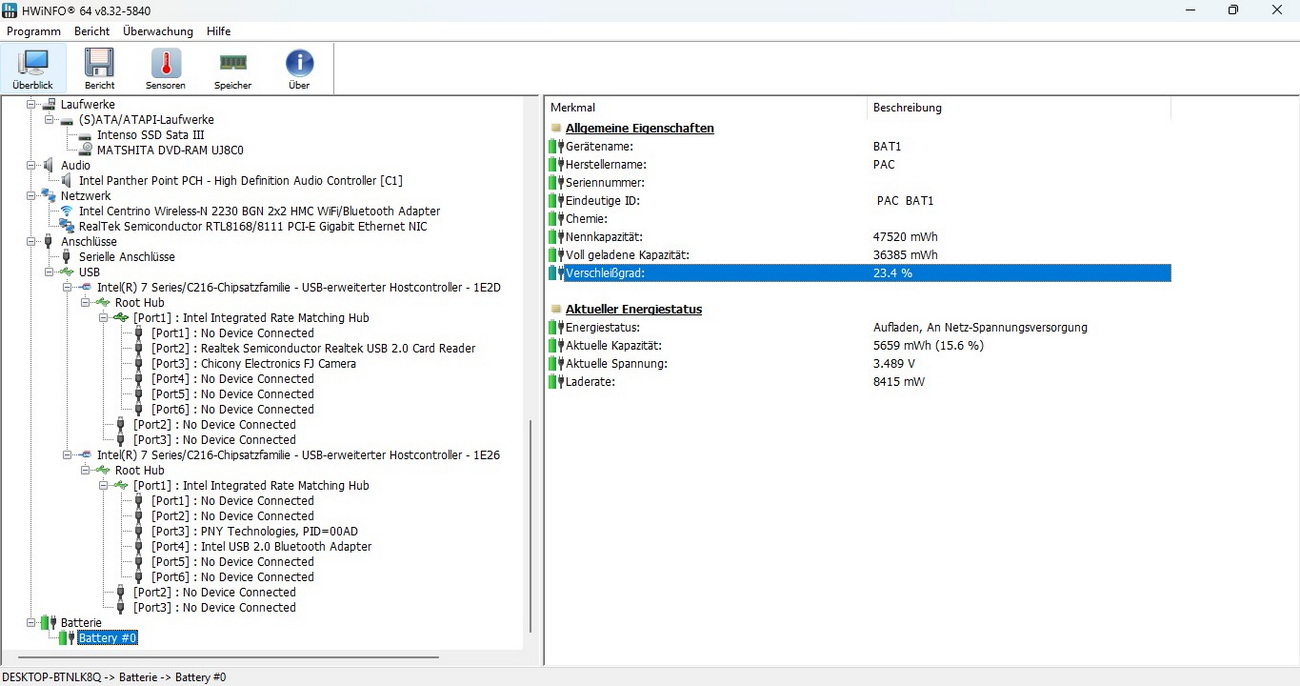Open the Überblick toolbar icon
1300x686 pixels.
coord(33,68)
